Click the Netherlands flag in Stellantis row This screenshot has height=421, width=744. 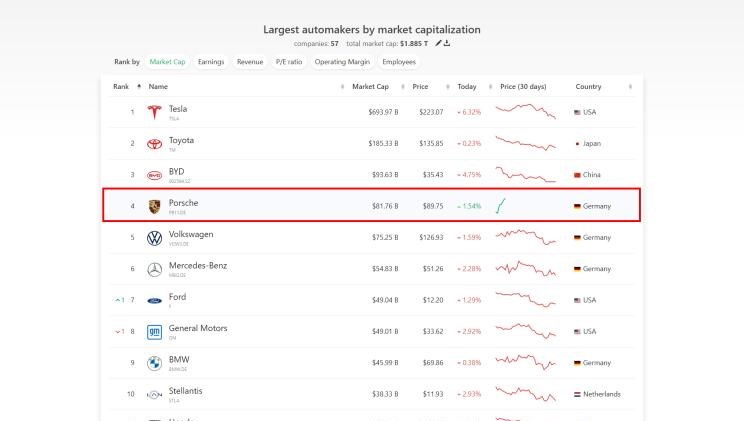tap(577, 394)
